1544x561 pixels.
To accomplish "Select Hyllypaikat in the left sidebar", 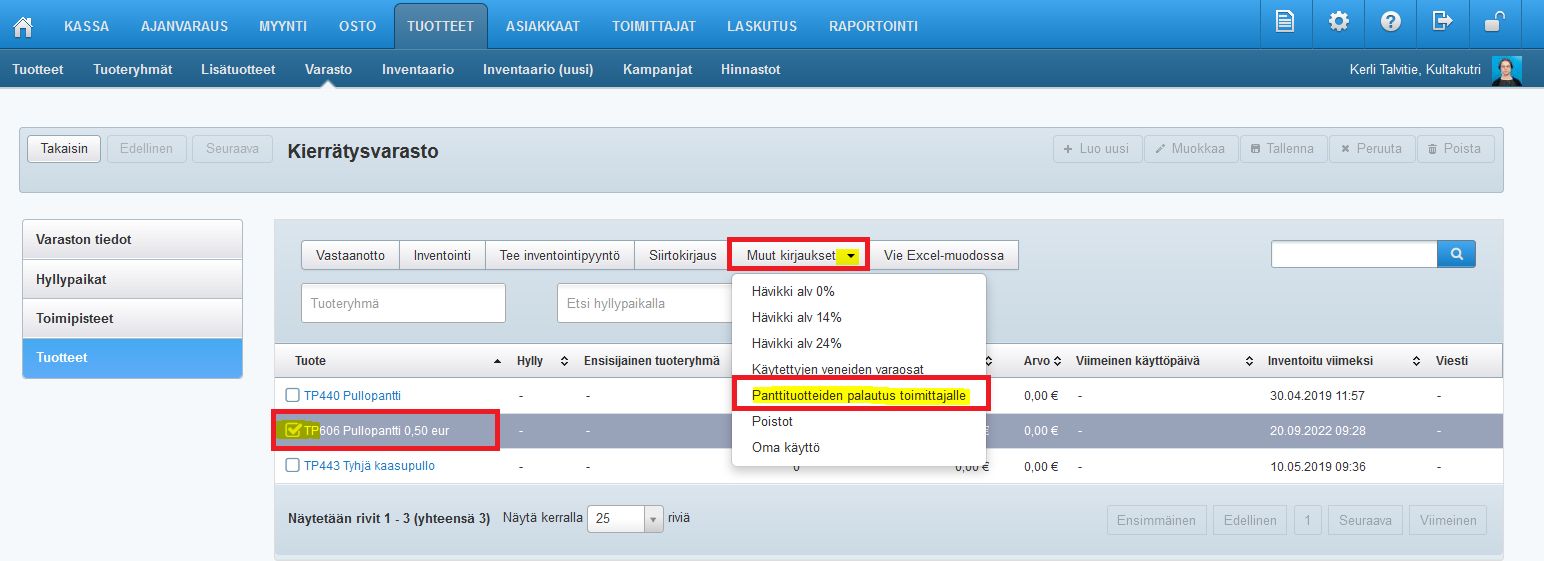I will coord(132,280).
